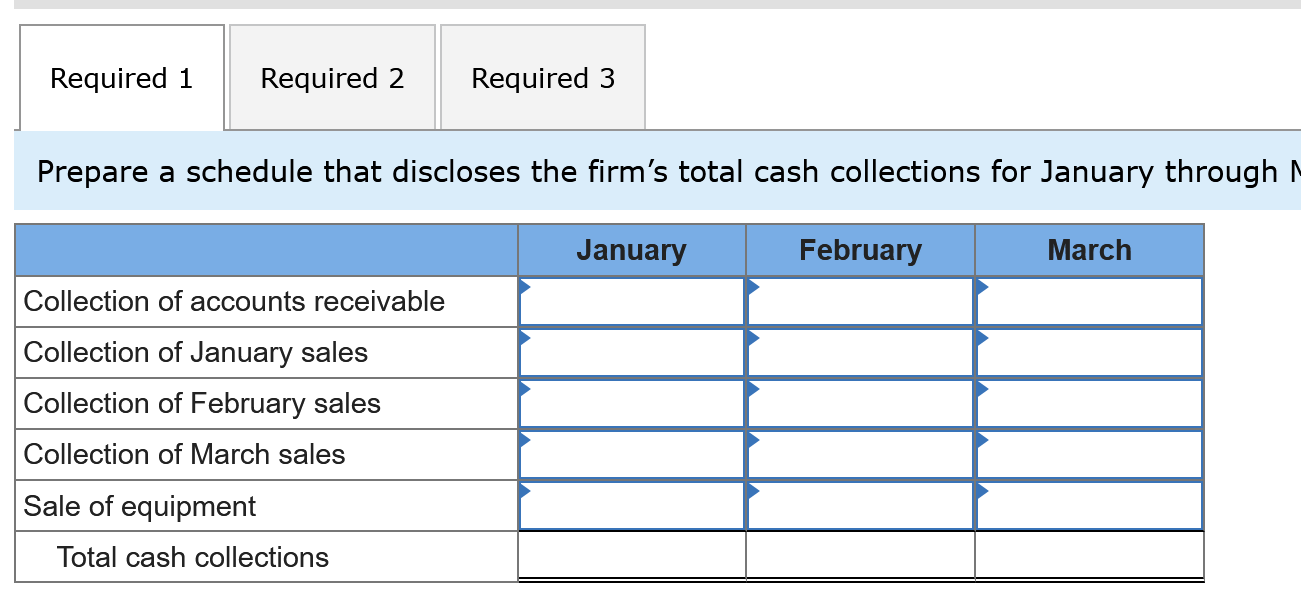Click the blue flag in February accounts receivable cell
The width and height of the screenshot is (1301, 591).
(x=752, y=288)
